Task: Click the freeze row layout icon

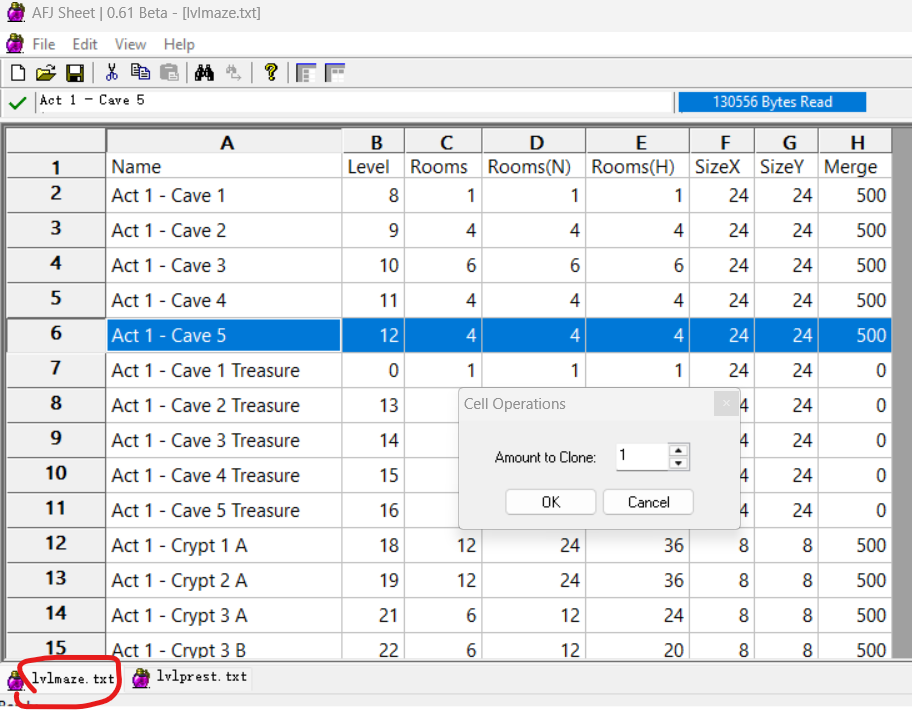Action: (x=335, y=73)
